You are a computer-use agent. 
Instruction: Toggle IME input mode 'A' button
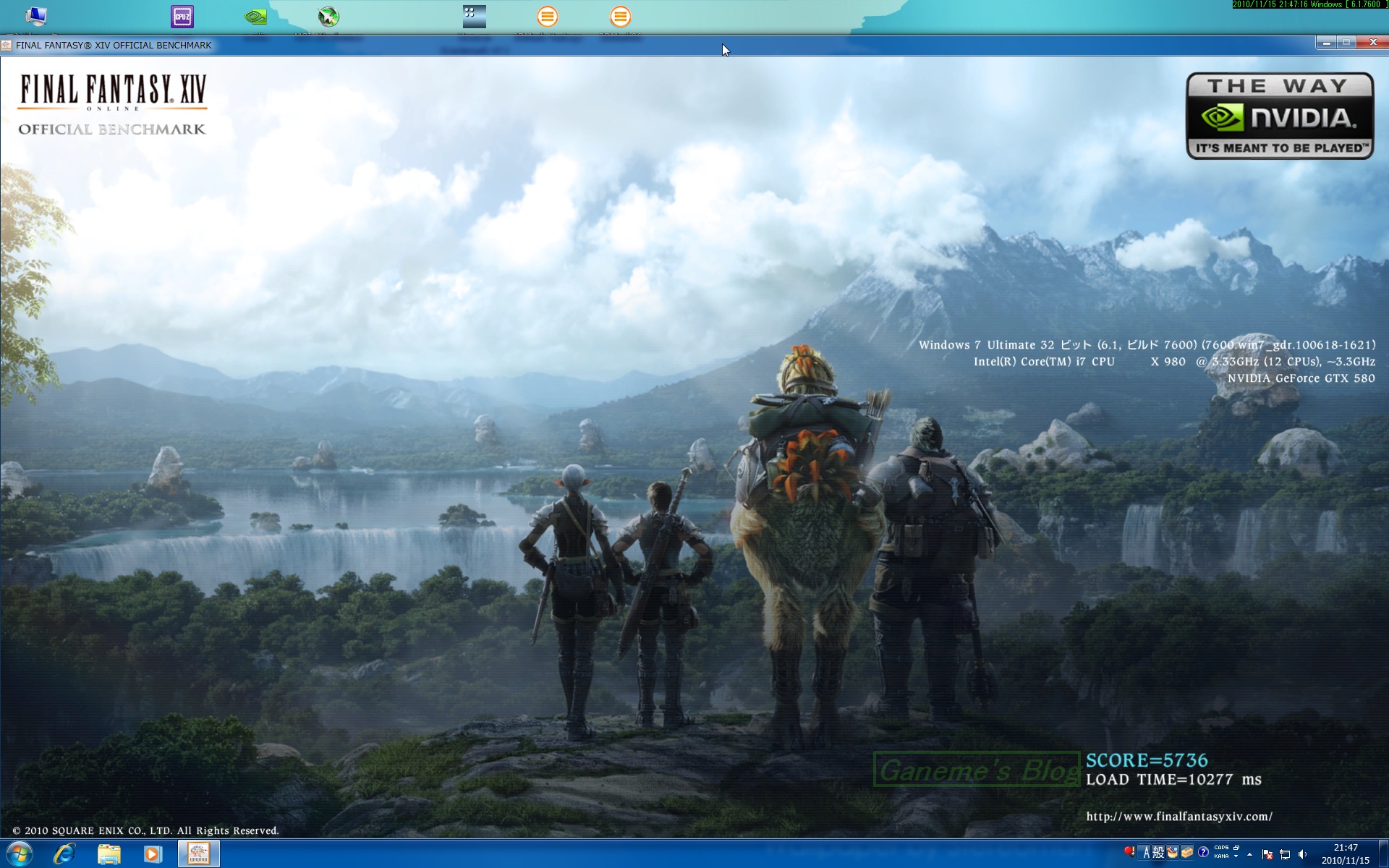coord(1147,852)
